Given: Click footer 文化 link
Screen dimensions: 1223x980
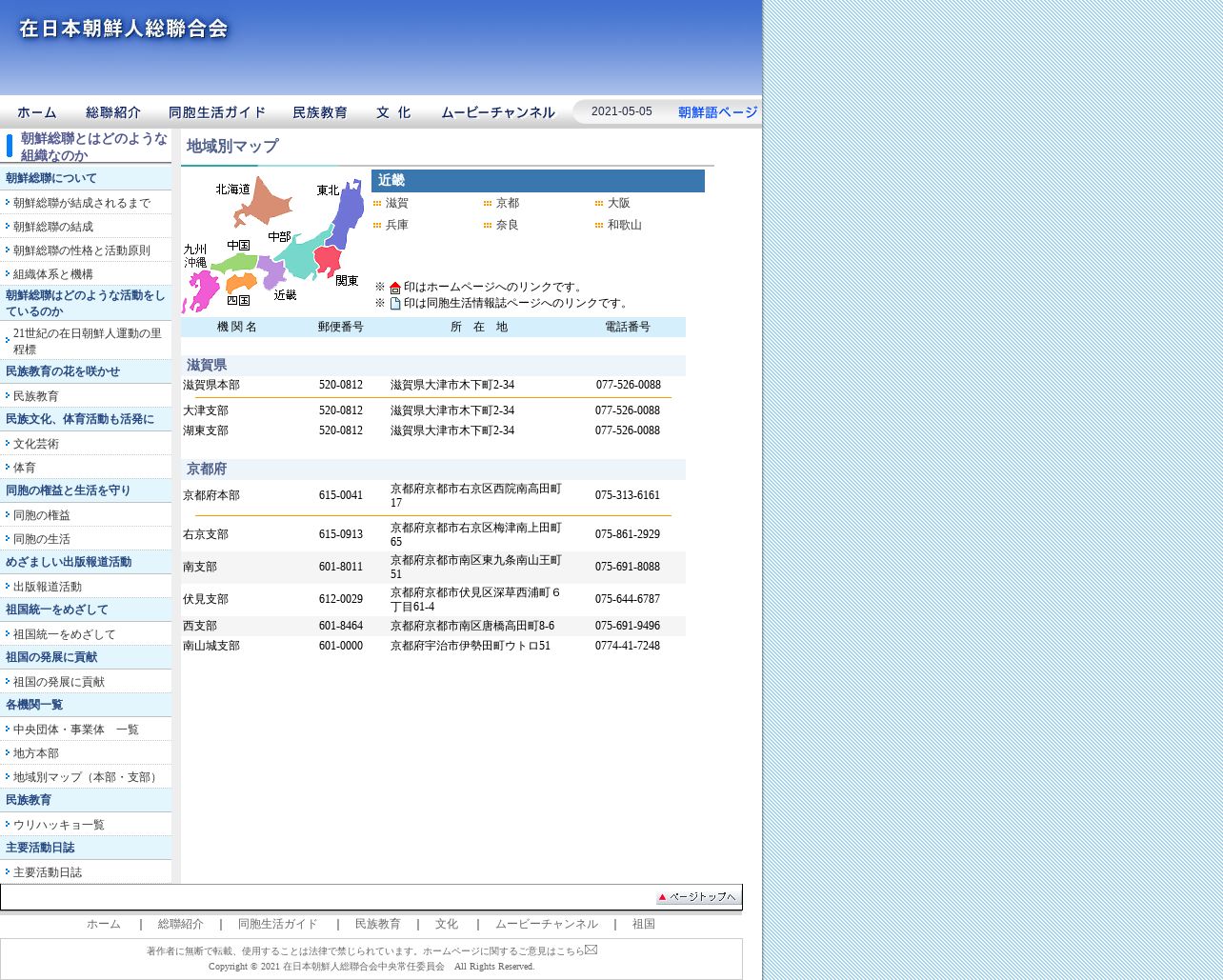Looking at the screenshot, I should [x=447, y=924].
